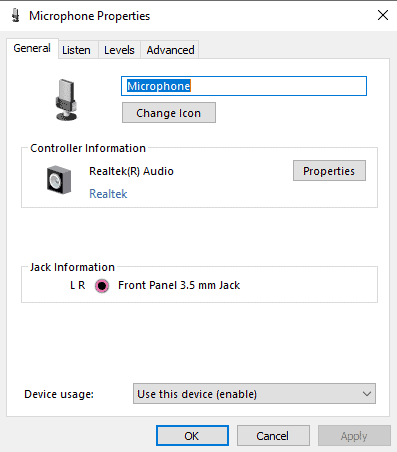Click the Device usage label

coord(59,394)
